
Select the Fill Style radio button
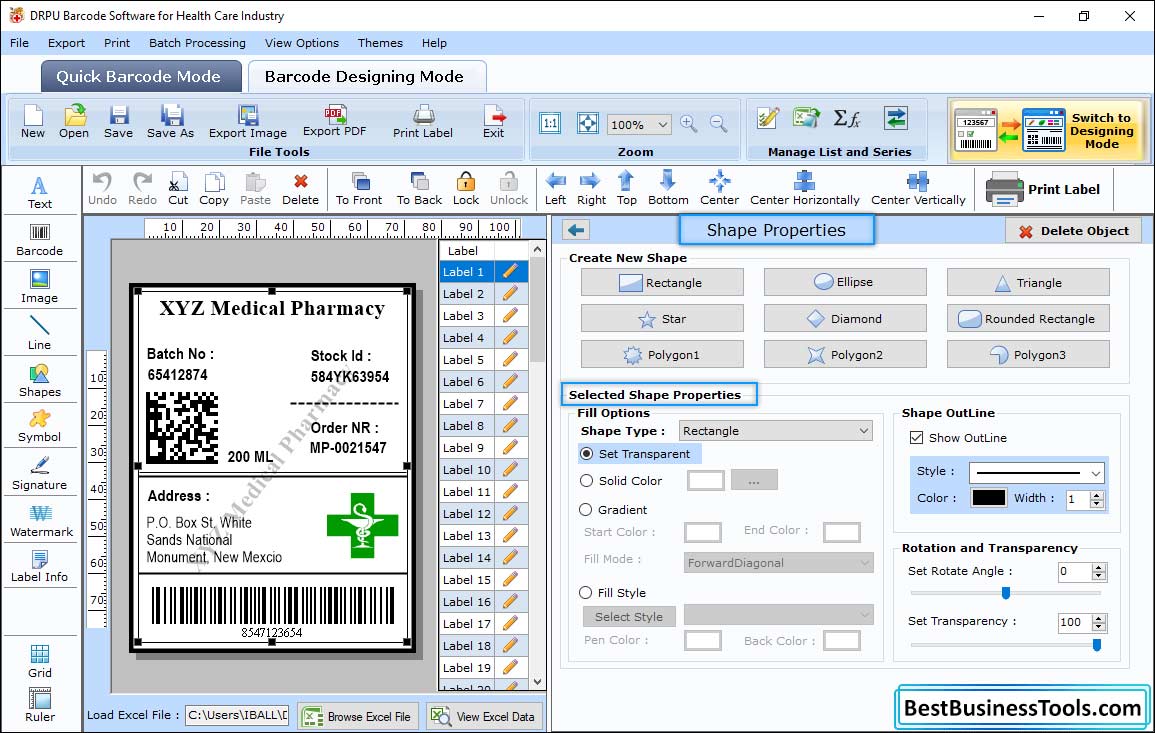(x=586, y=592)
